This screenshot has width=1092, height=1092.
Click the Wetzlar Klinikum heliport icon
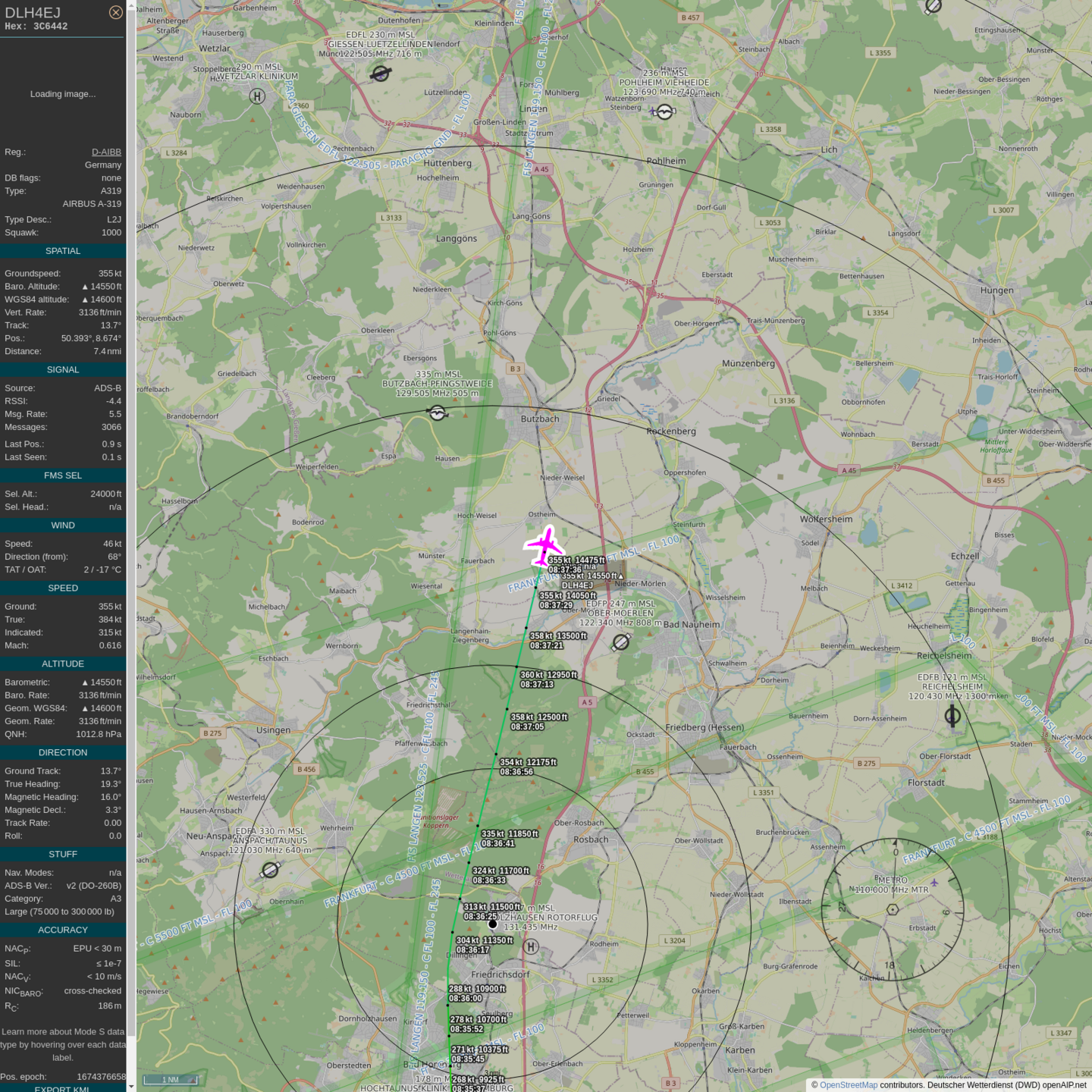point(257,96)
